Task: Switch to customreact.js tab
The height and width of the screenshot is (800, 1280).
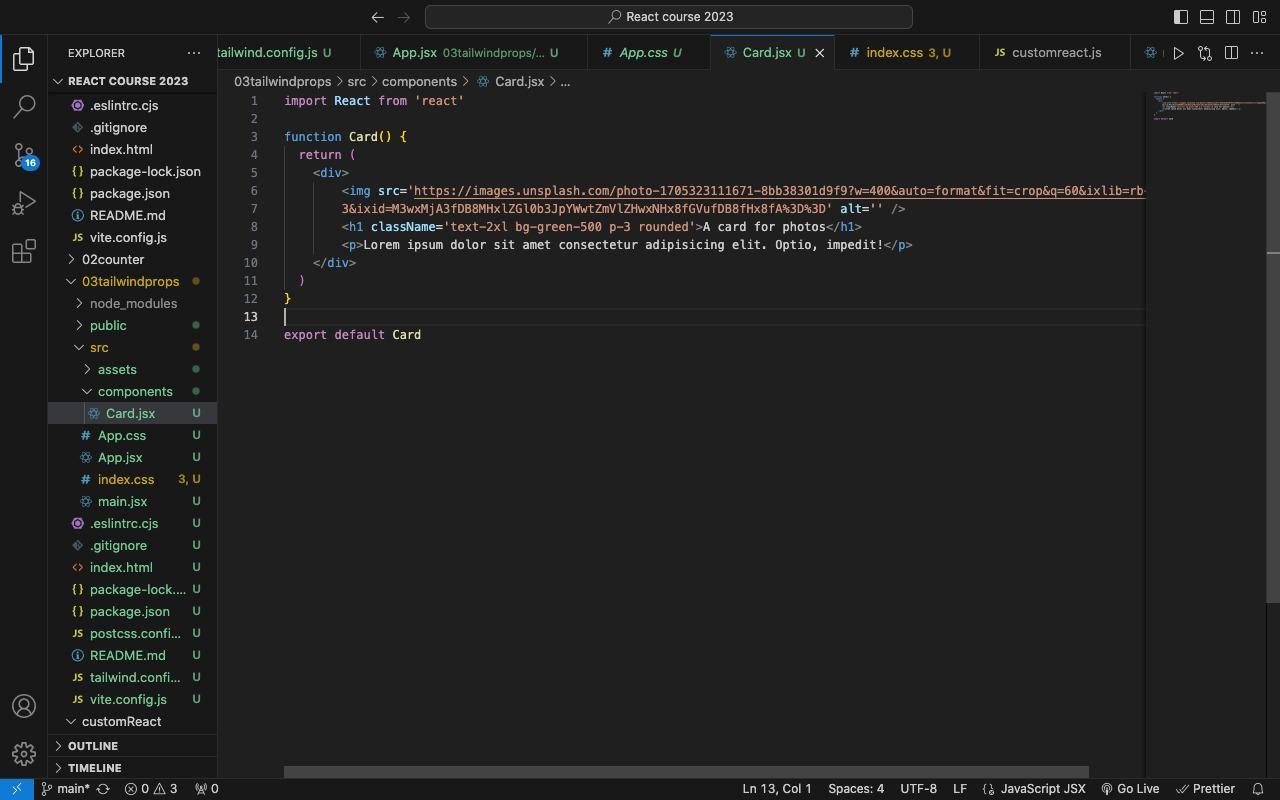Action: coord(1055,53)
